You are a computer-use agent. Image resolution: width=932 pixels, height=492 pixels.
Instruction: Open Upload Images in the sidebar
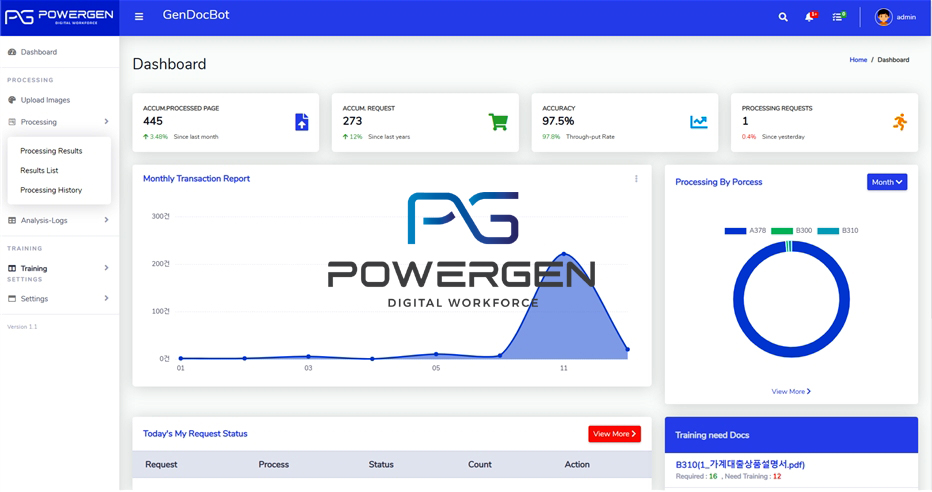tap(45, 100)
